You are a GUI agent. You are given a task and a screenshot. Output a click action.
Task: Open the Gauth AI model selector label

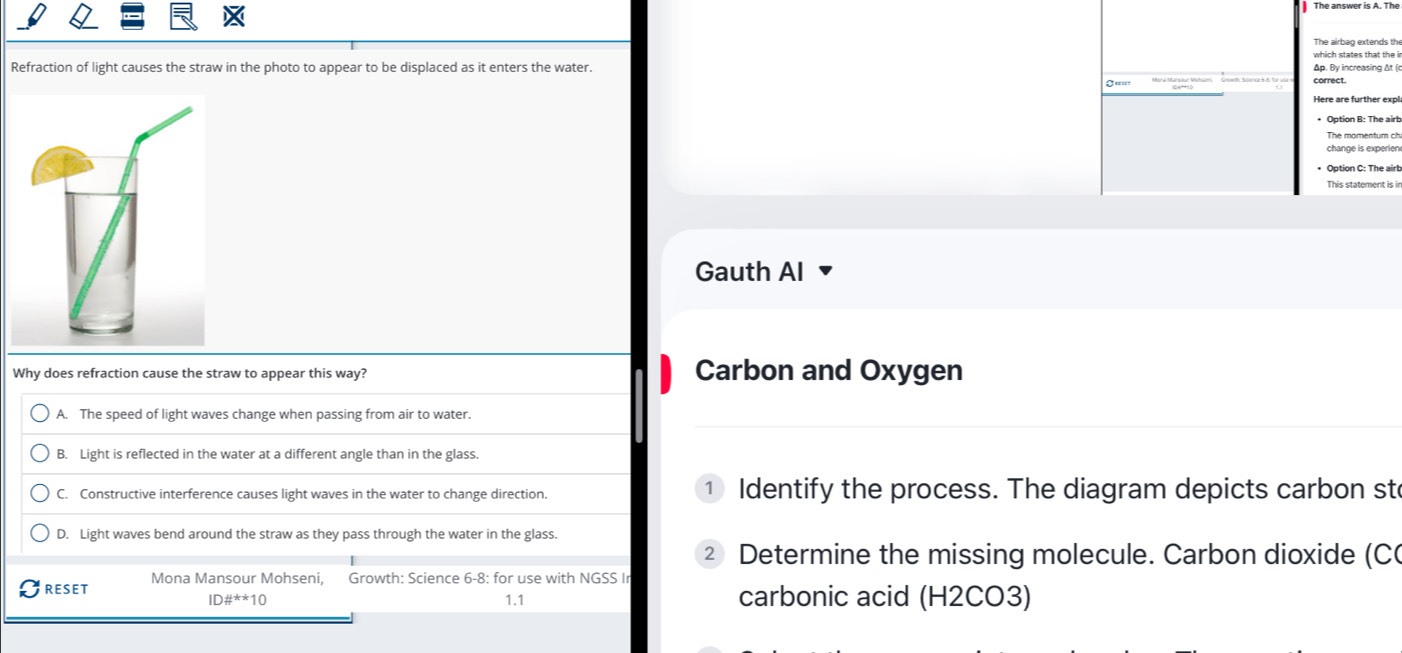click(x=748, y=271)
